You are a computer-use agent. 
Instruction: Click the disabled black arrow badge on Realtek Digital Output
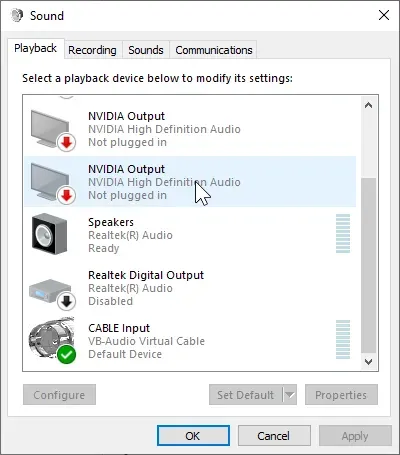click(67, 302)
